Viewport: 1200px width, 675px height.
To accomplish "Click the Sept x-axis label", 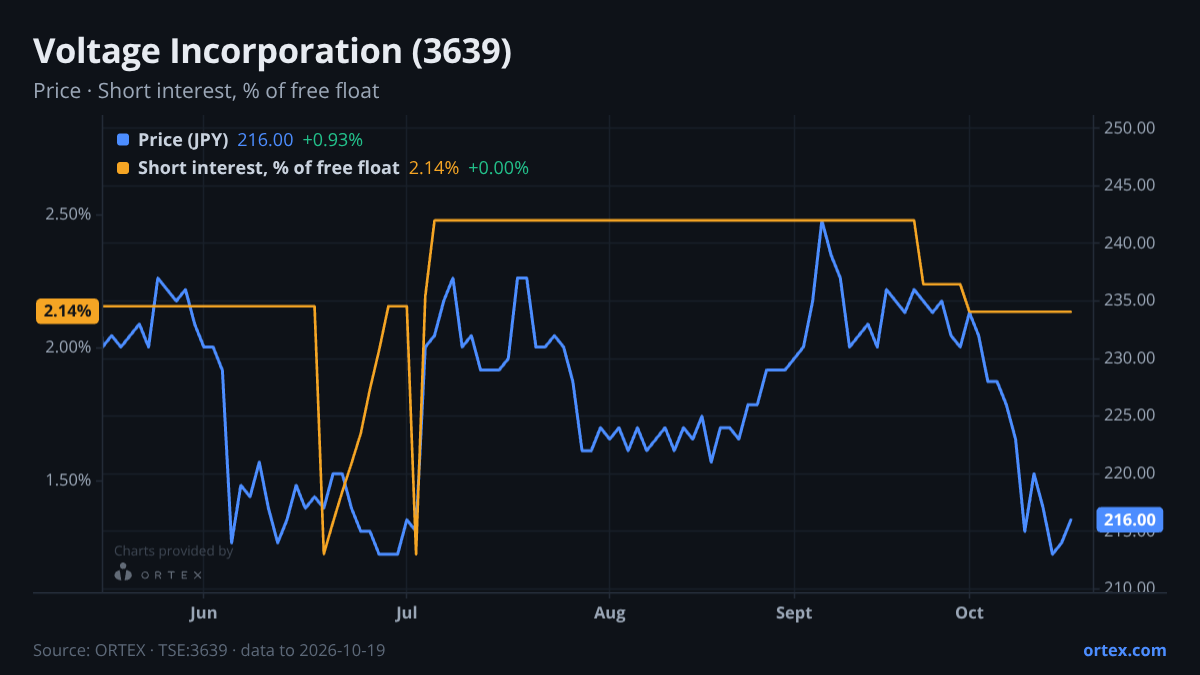I will tap(794, 612).
